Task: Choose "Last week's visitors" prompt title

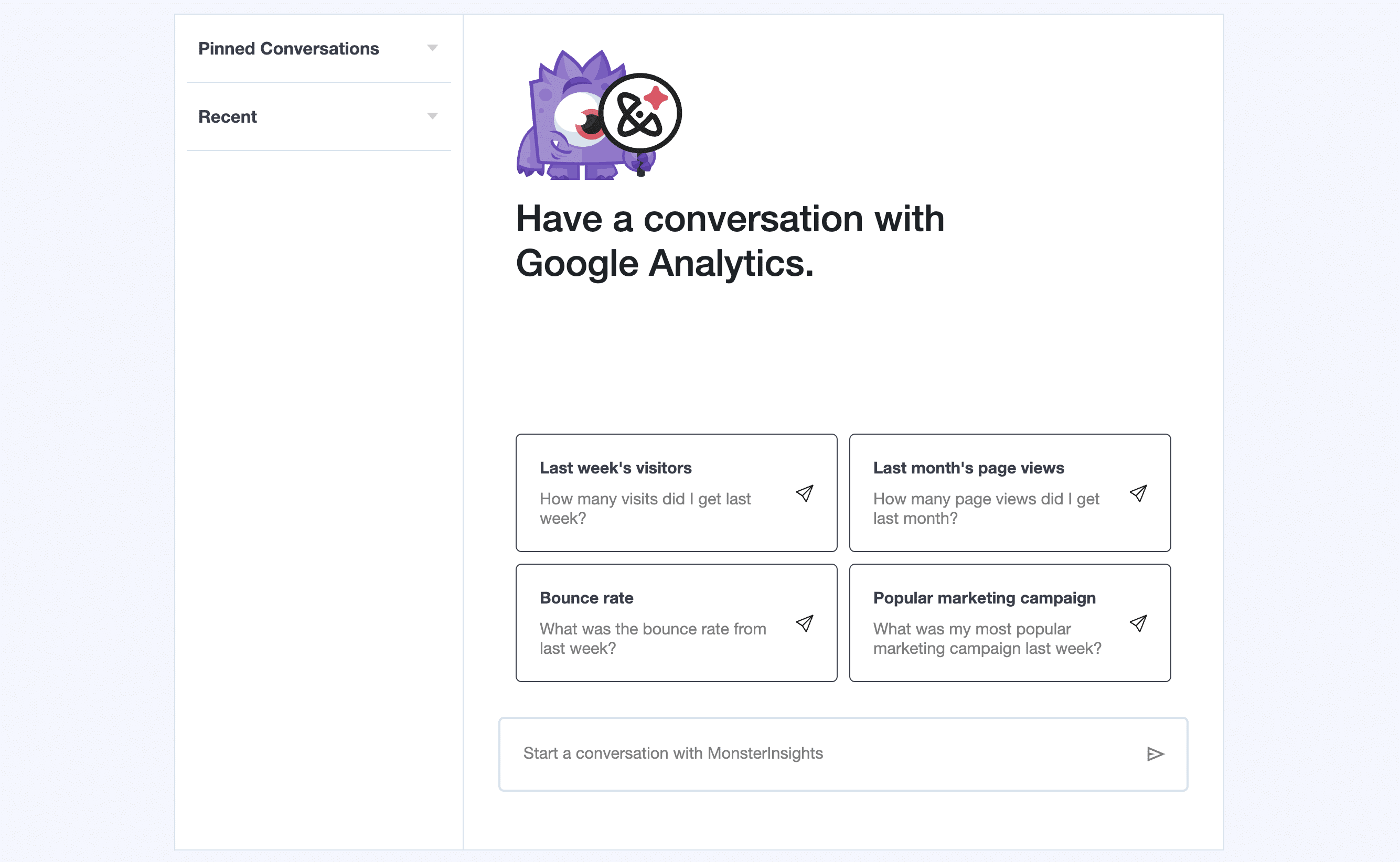Action: (x=615, y=468)
